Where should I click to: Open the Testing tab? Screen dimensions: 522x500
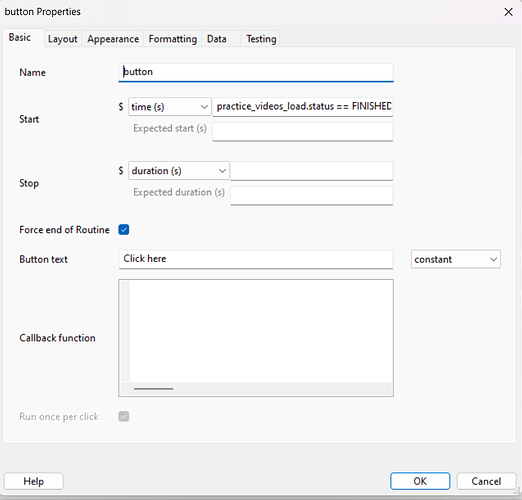(x=261, y=39)
